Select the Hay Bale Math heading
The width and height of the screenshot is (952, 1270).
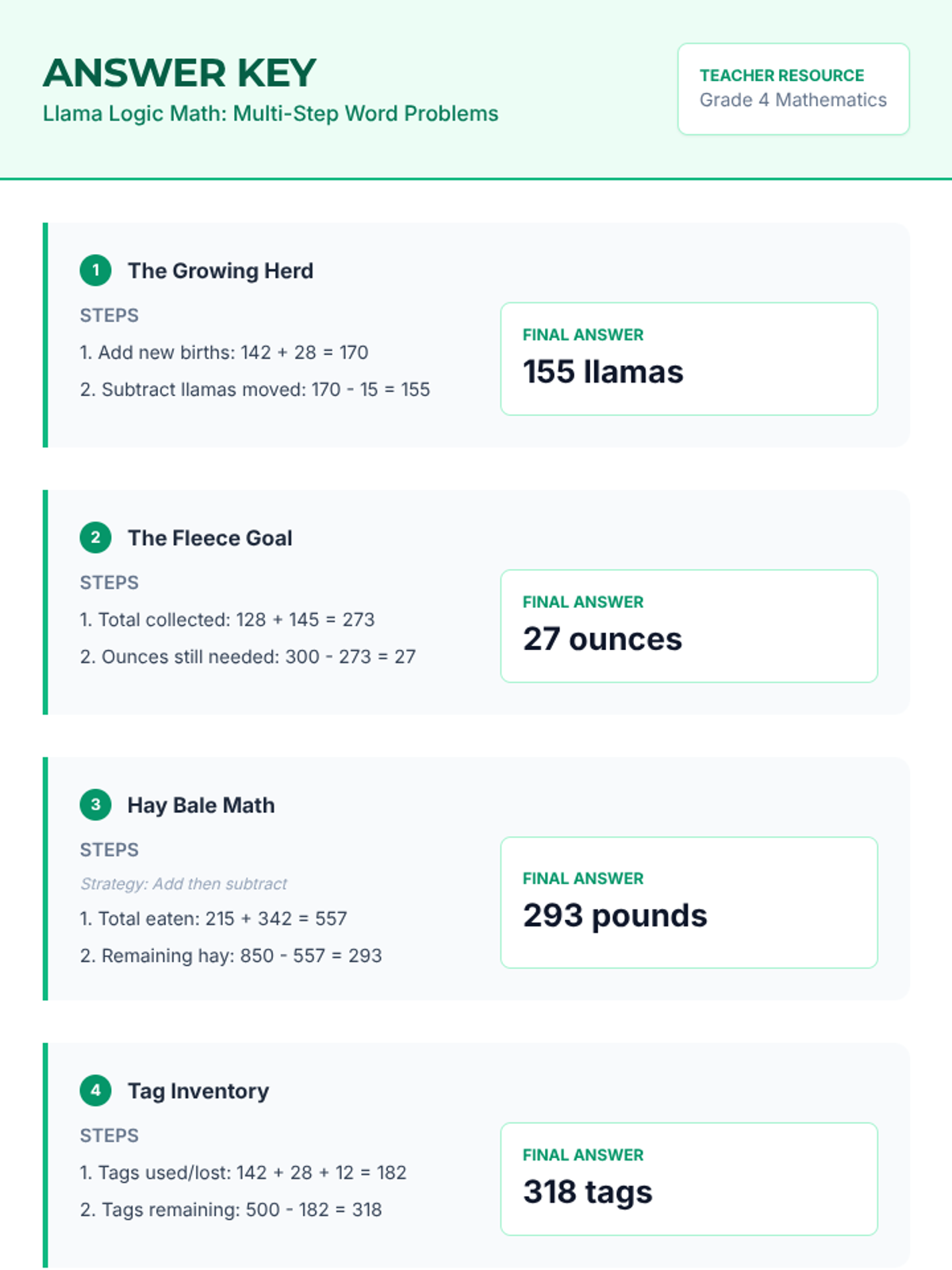(x=202, y=805)
